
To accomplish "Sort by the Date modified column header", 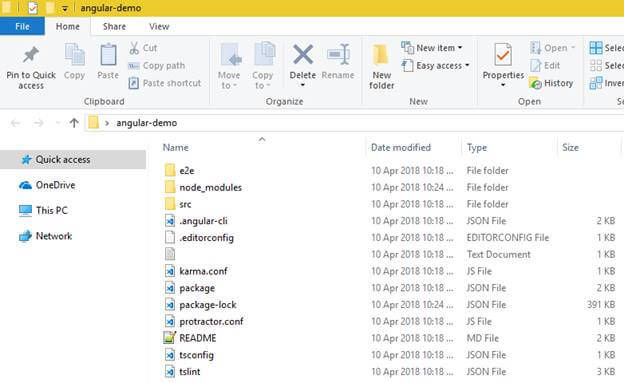I will [401, 148].
